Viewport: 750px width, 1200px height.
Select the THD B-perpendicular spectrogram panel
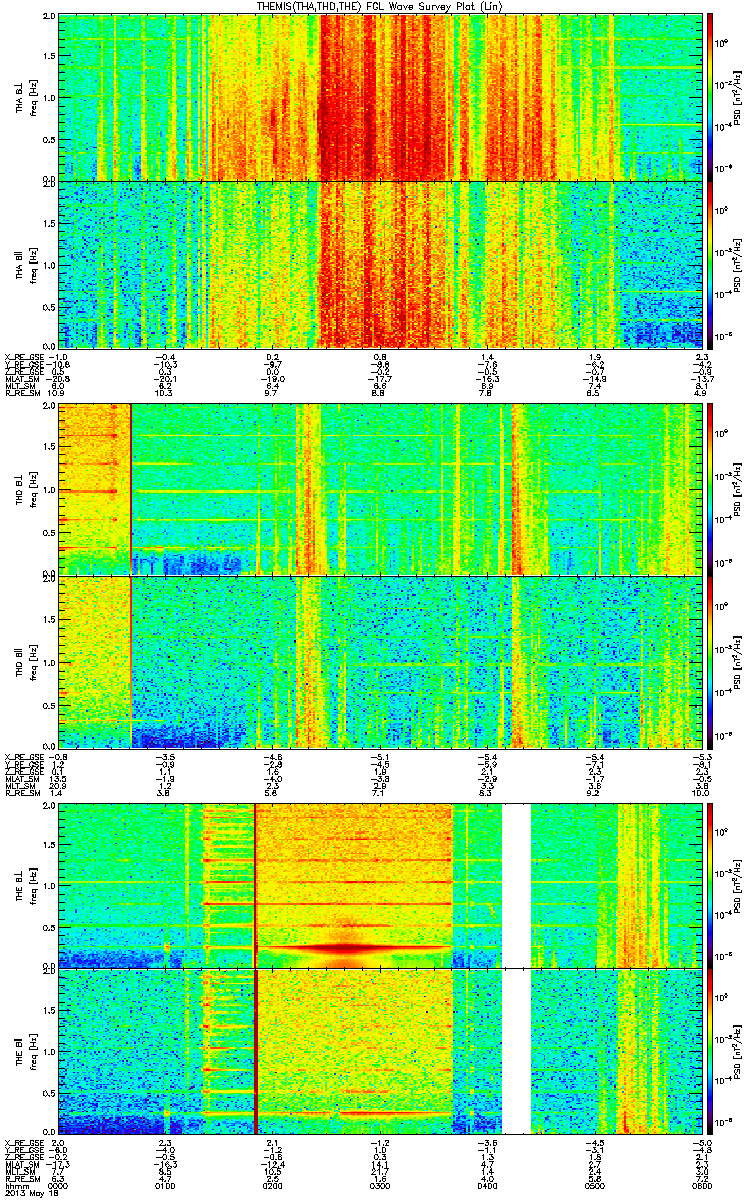[x=379, y=489]
